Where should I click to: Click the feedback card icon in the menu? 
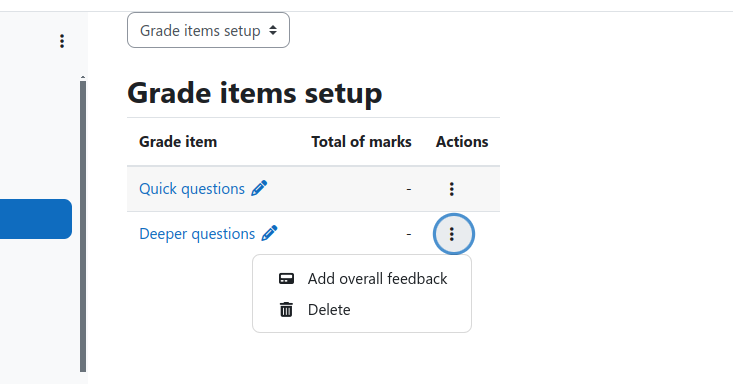pyautogui.click(x=286, y=279)
